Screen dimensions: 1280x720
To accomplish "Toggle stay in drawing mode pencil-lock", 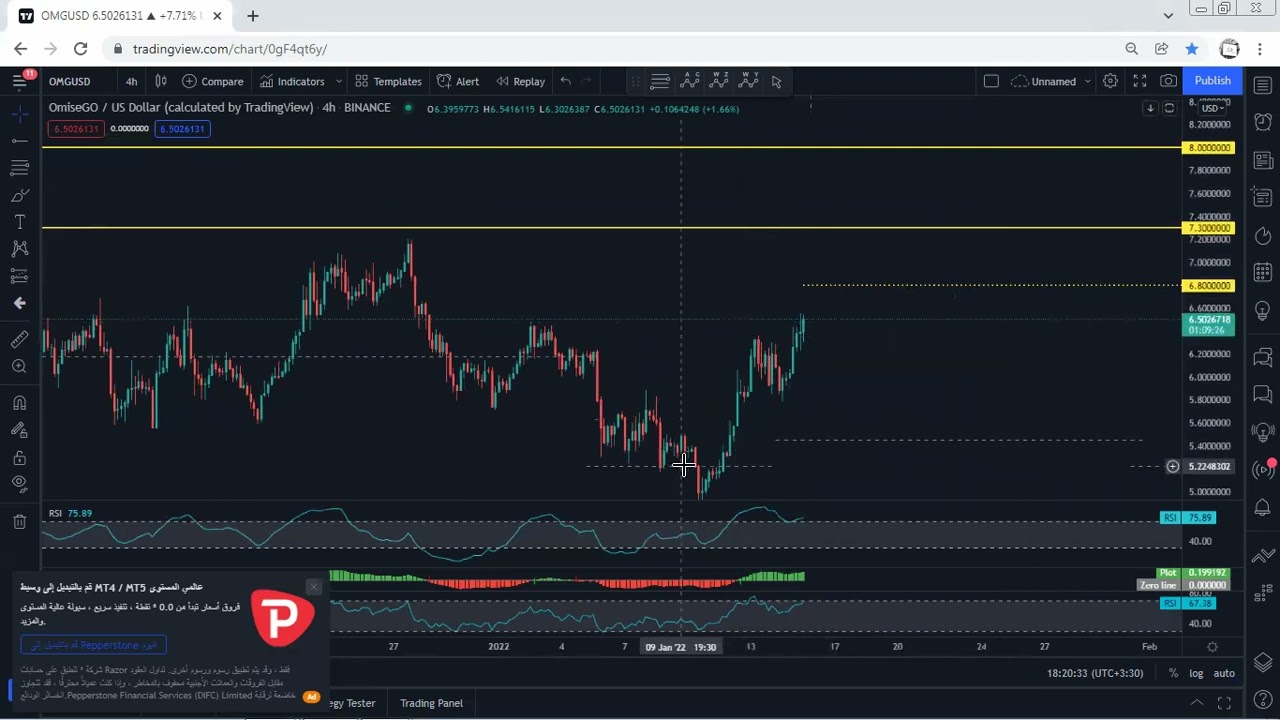I will [x=19, y=430].
